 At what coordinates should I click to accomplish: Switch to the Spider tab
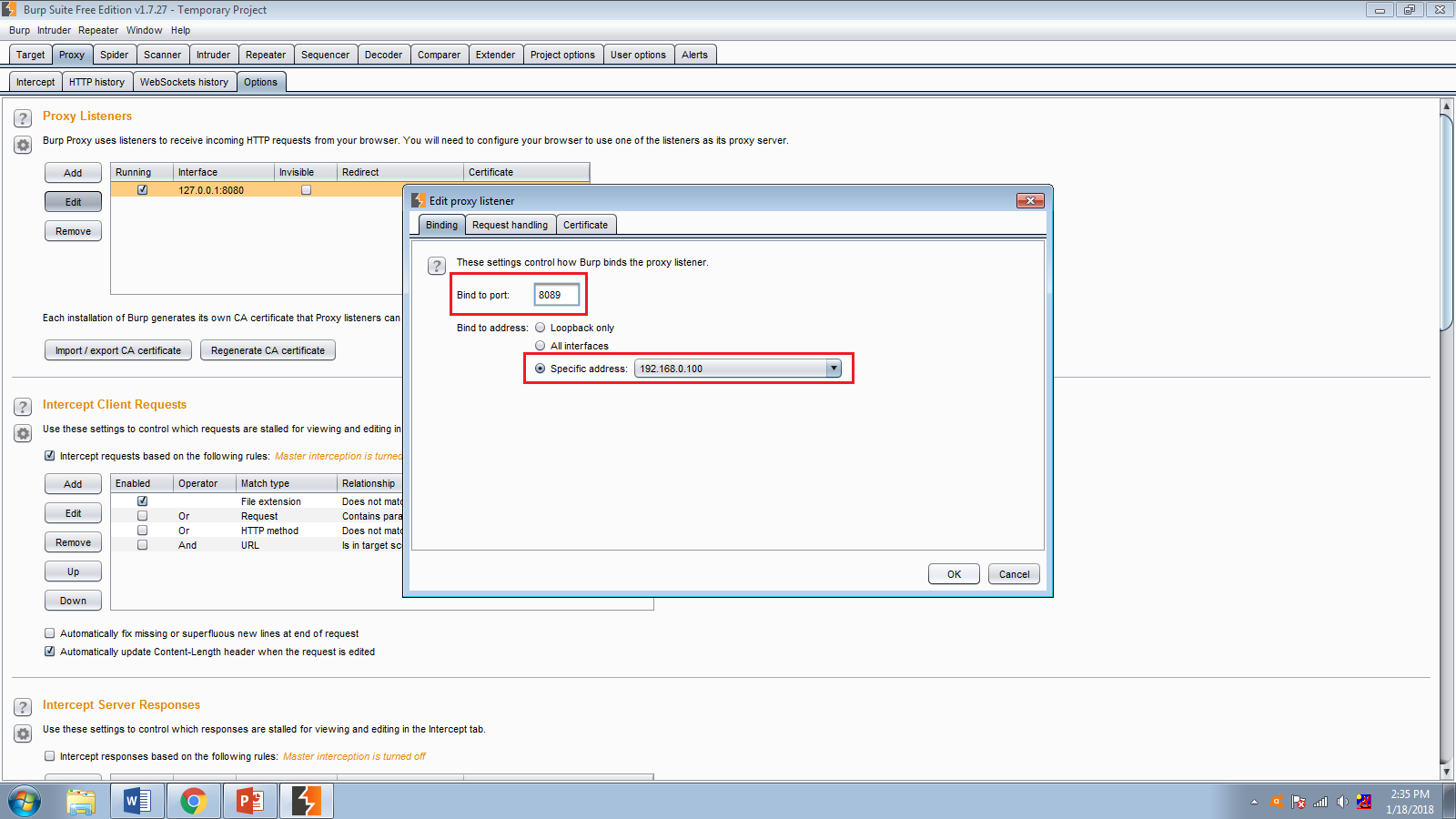[x=114, y=55]
